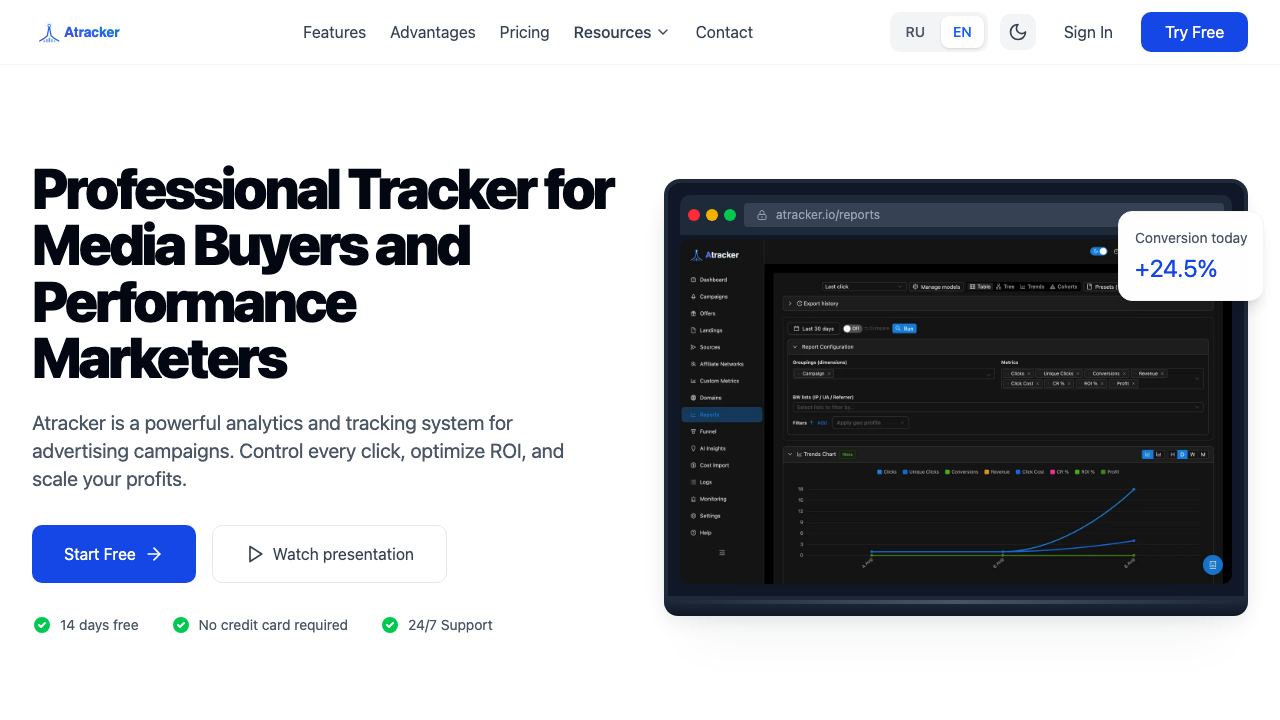Open the Last 30 days date picker
The width and height of the screenshot is (1280, 720).
coord(814,328)
